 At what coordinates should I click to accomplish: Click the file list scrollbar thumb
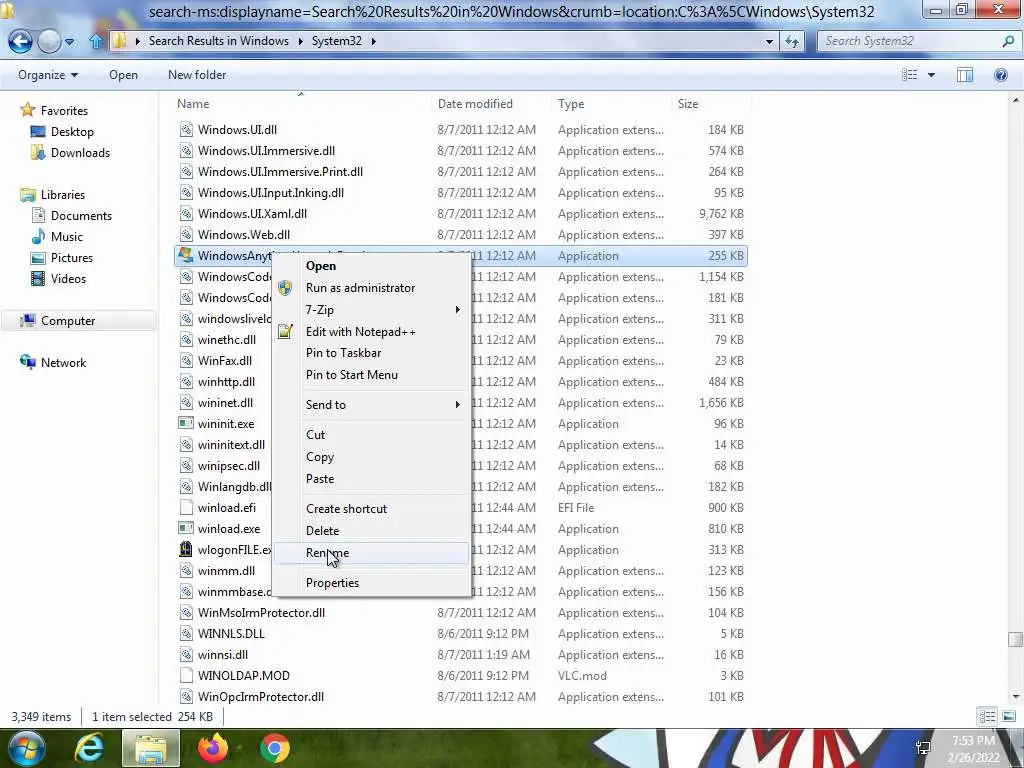point(1016,639)
